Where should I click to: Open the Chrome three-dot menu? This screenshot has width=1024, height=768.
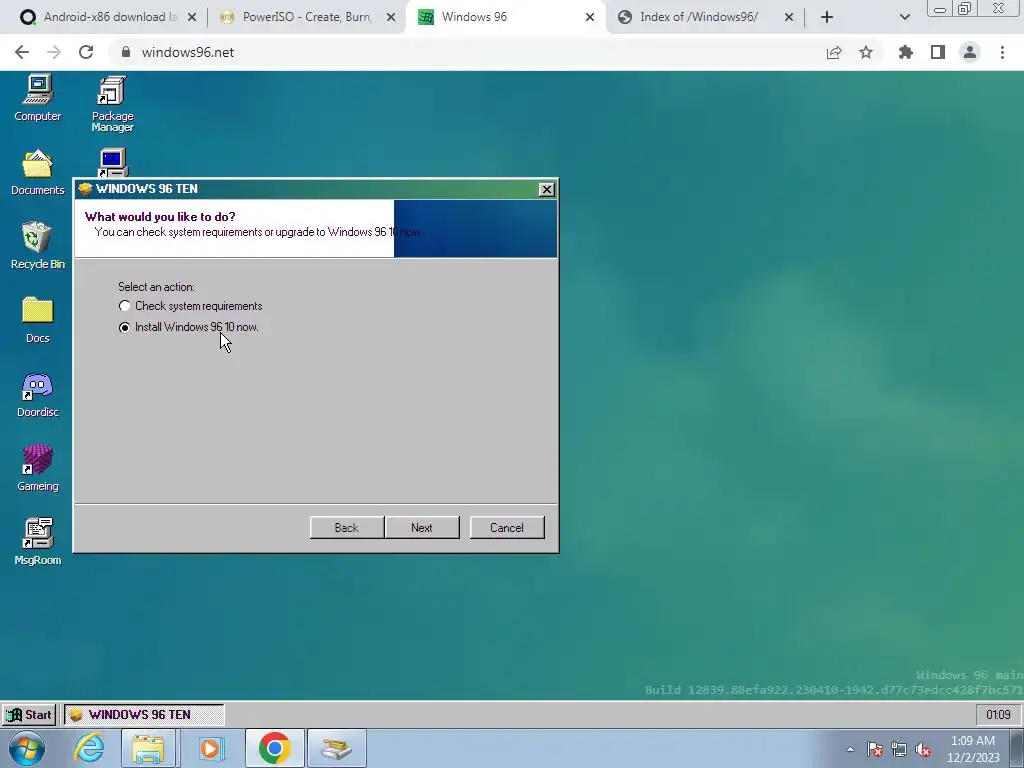[x=1002, y=52]
